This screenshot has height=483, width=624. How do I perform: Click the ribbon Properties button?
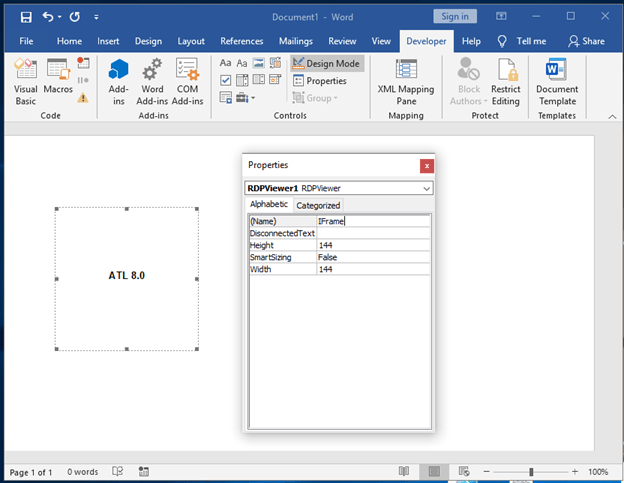click(x=320, y=81)
